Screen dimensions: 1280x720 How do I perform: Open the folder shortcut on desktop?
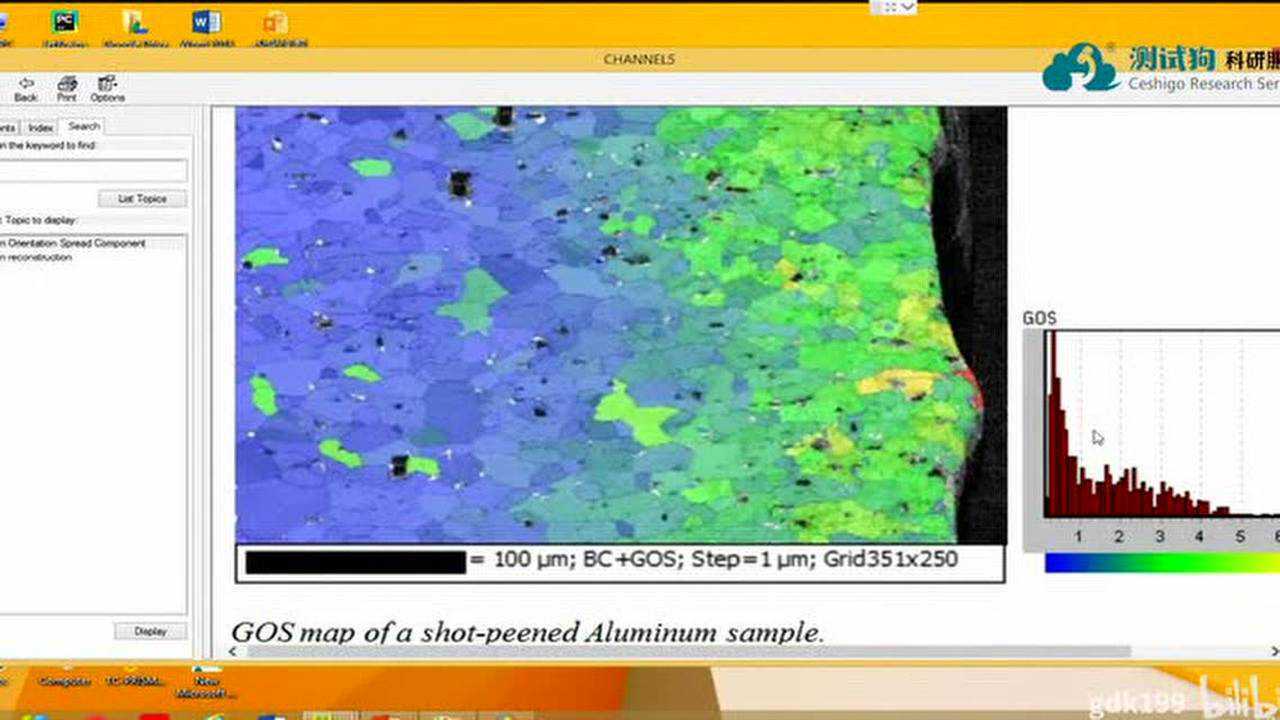(136, 24)
